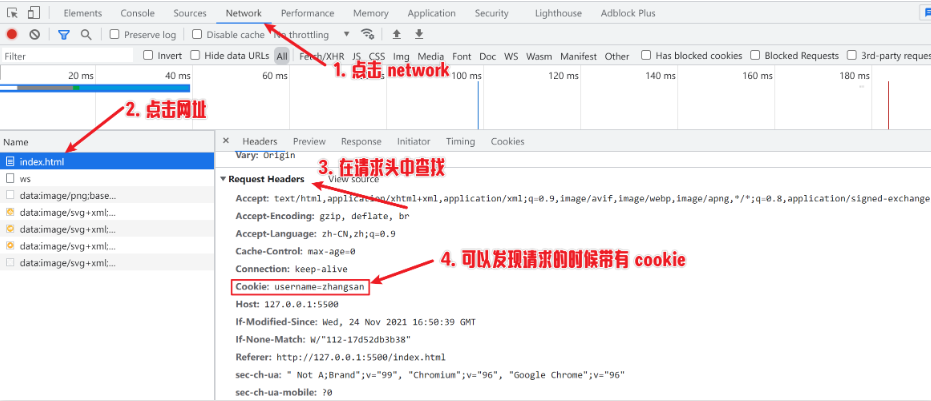Image resolution: width=931 pixels, height=401 pixels.
Task: Click the Filter text input
Action: tap(67, 56)
